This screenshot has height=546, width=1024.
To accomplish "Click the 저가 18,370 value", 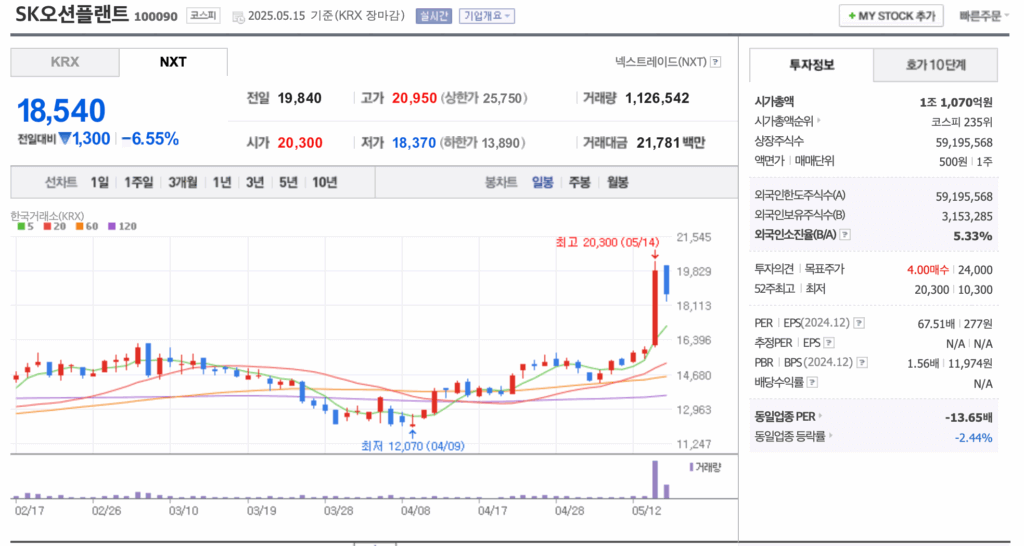I will (414, 142).
